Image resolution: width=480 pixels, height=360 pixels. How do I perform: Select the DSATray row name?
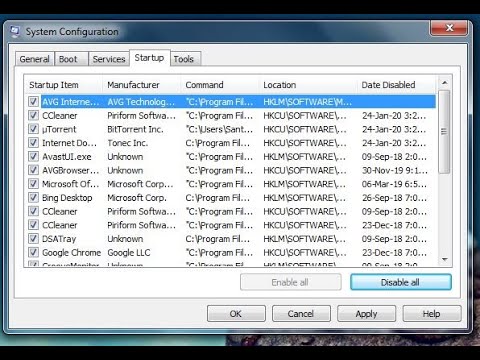coord(59,239)
